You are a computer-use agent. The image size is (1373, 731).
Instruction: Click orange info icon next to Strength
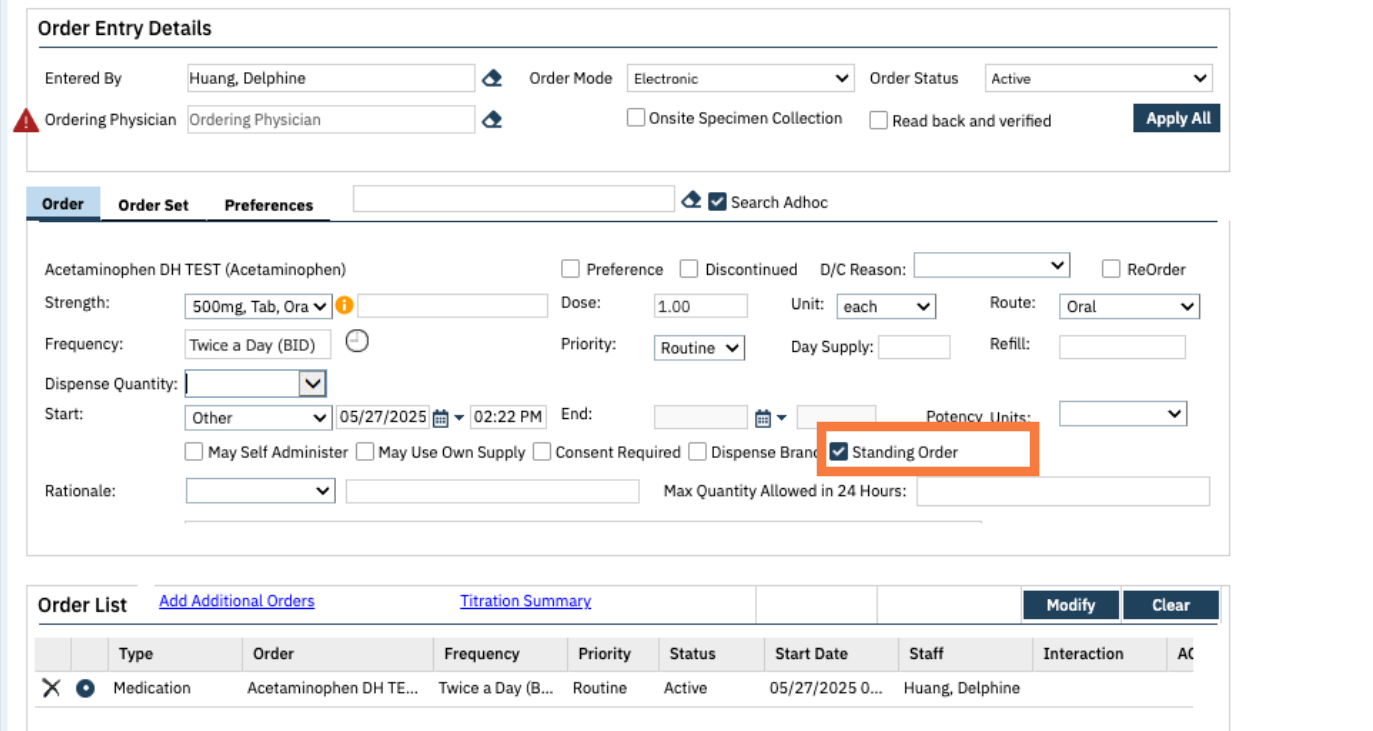(x=344, y=306)
